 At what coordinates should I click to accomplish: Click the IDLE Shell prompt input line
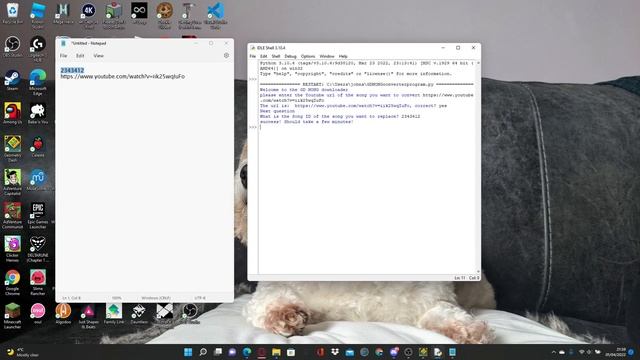[x=367, y=127]
